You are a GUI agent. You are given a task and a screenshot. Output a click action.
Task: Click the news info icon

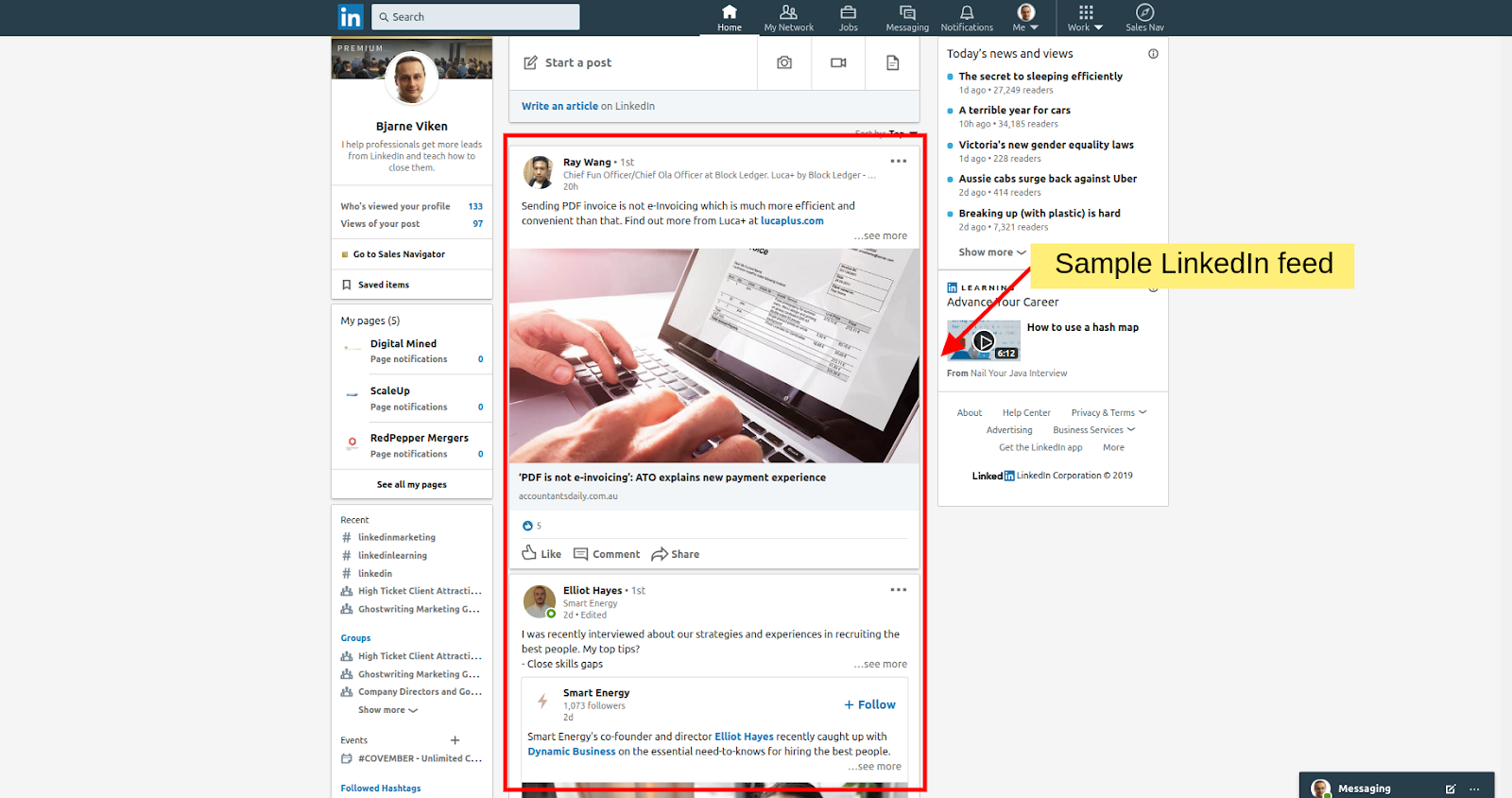pos(1153,54)
